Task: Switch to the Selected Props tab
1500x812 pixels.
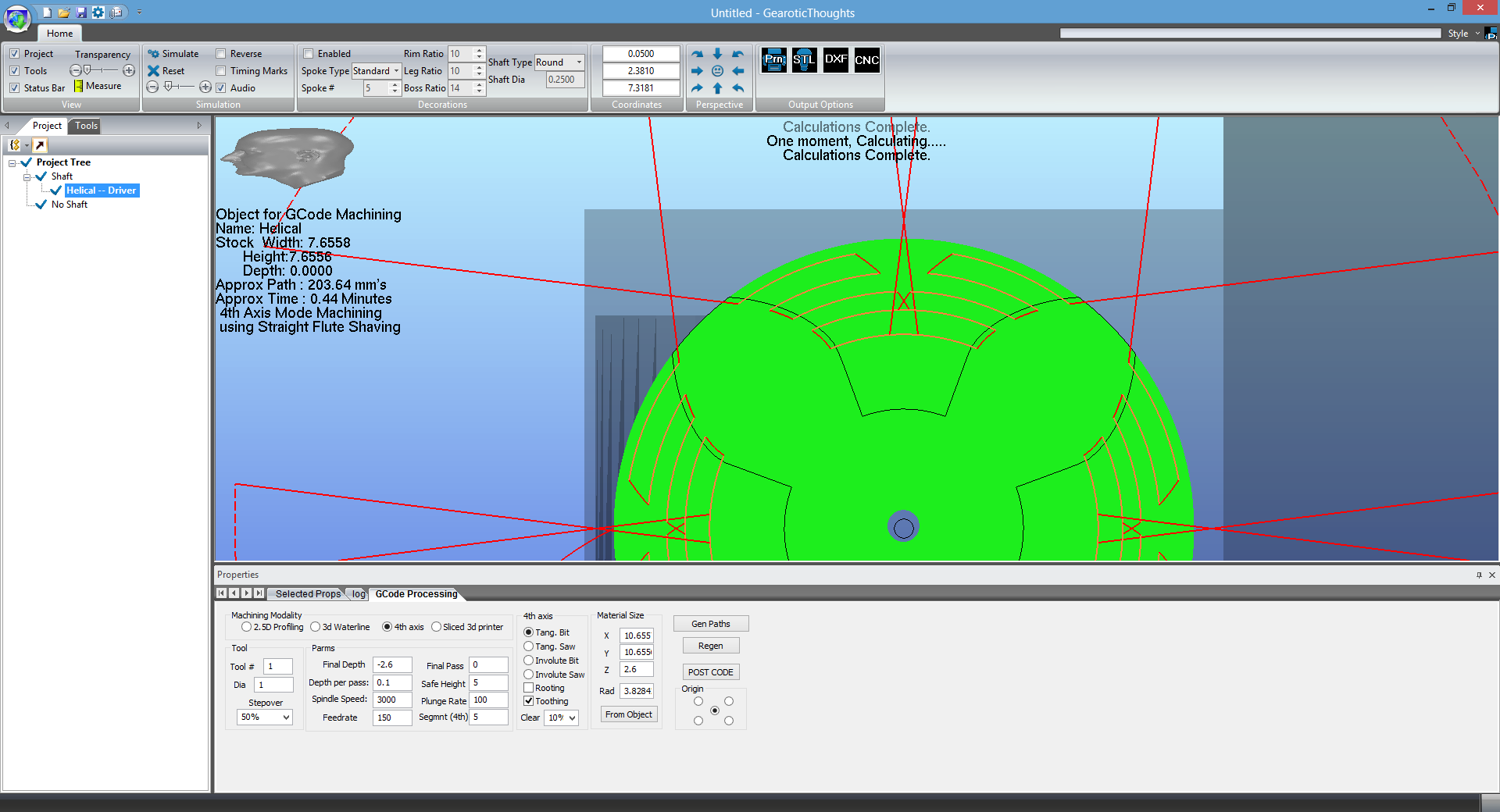Action: tap(308, 594)
